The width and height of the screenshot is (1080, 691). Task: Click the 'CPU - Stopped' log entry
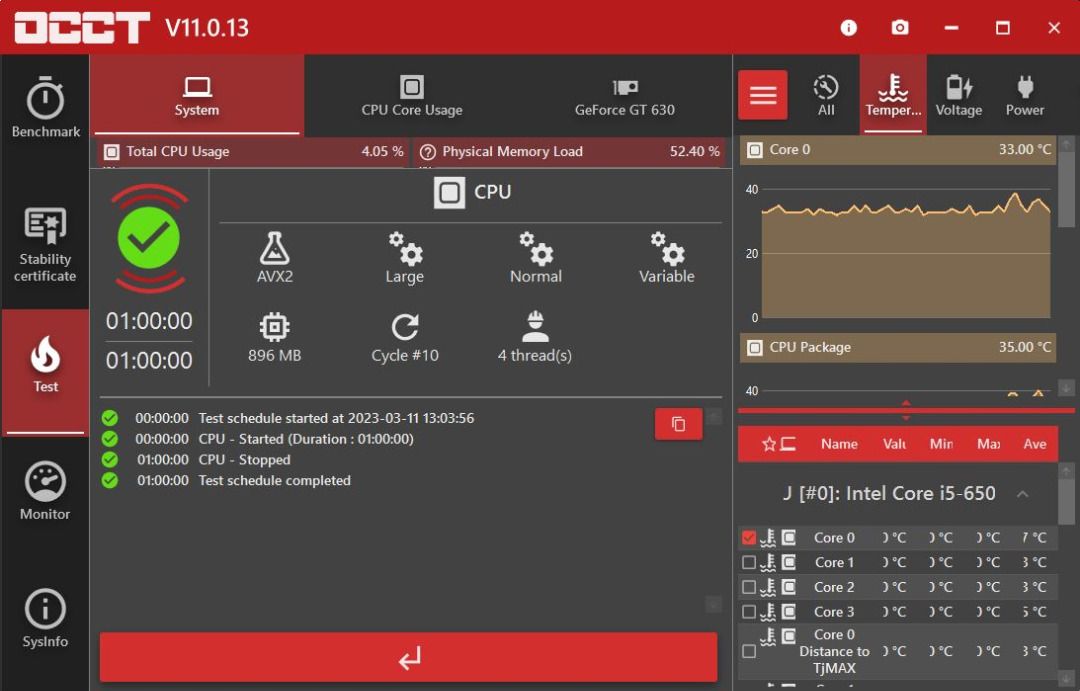245,460
